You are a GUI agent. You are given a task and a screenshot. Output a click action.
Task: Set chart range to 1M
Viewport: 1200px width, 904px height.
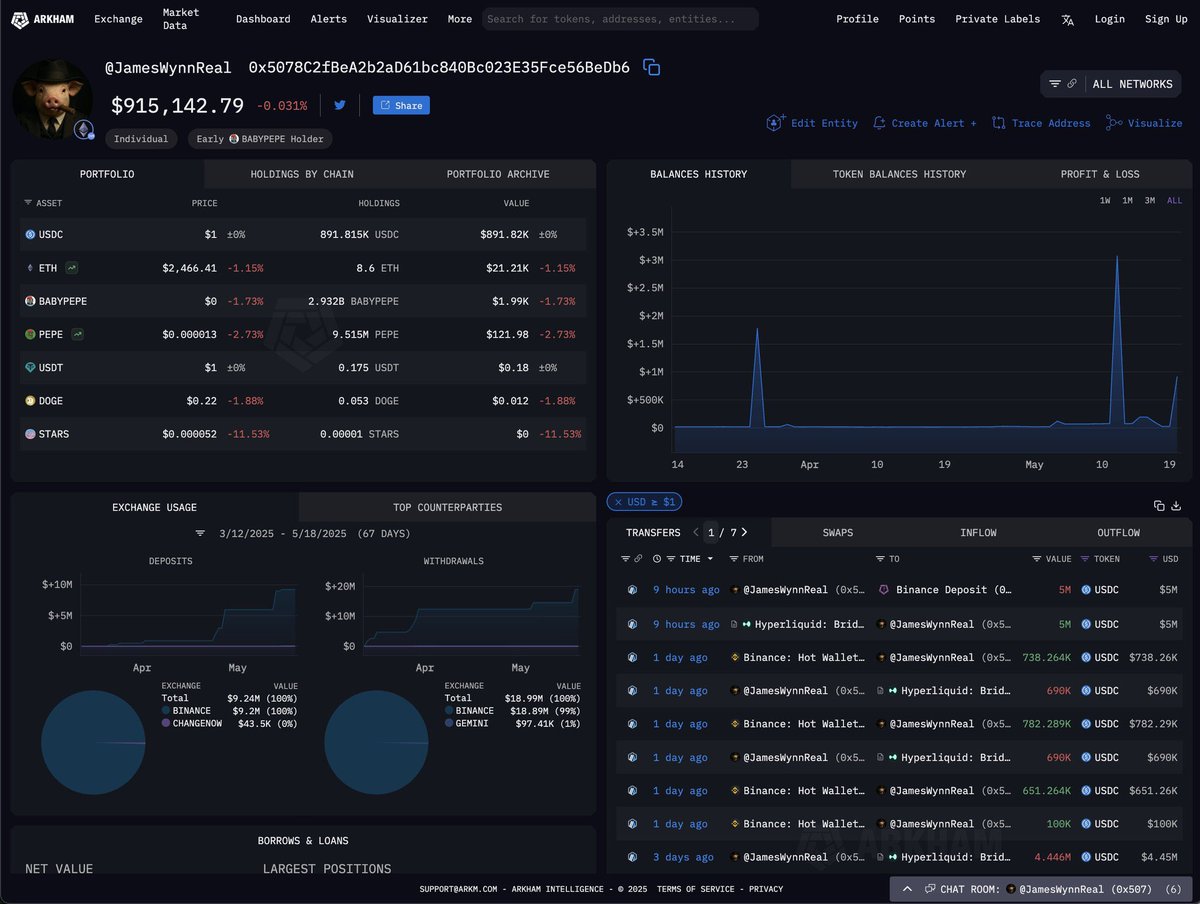click(1127, 201)
